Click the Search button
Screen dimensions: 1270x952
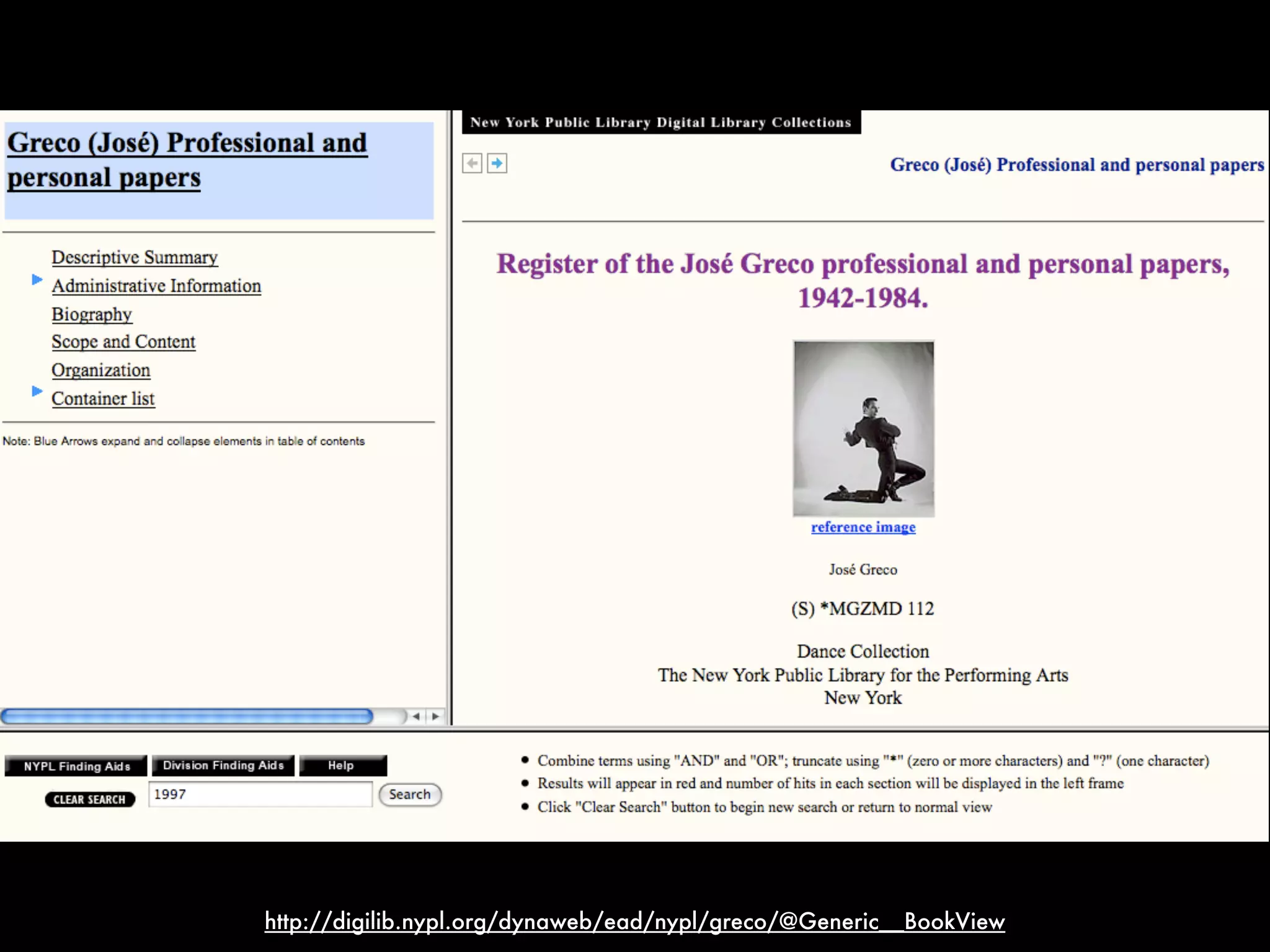tap(410, 795)
